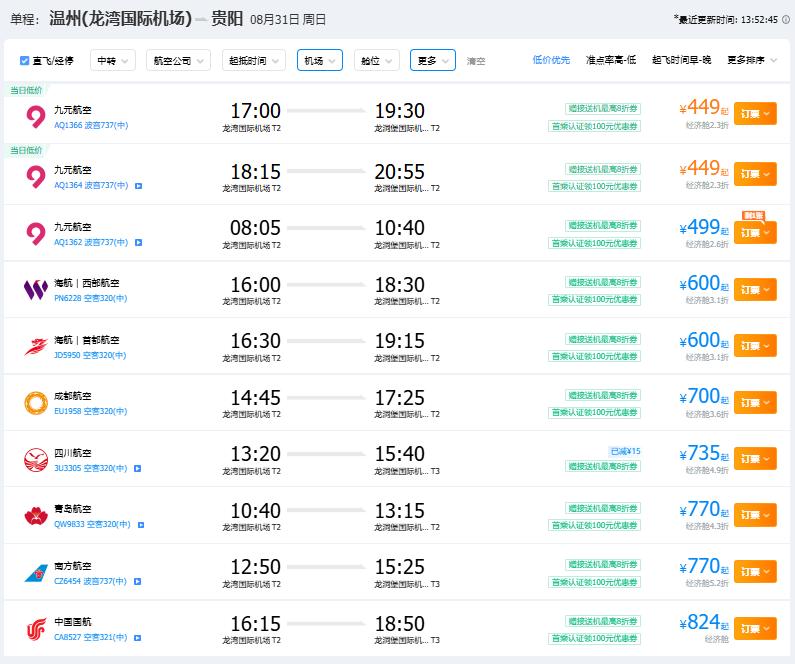Click the coupon tag 首乘认证领100元优惠券 on AQ1366 row
The image size is (795, 664).
click(594, 126)
